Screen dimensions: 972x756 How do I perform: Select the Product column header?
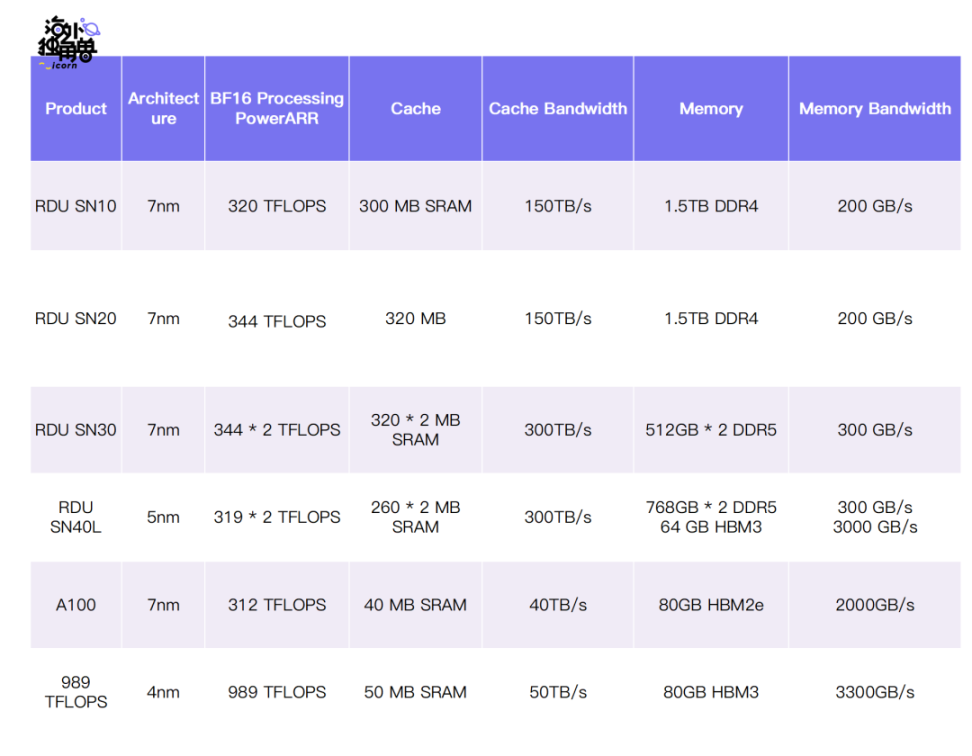[x=76, y=108]
